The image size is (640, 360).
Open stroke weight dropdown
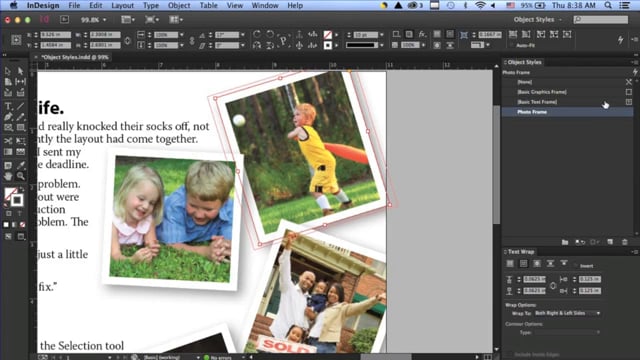(x=382, y=35)
